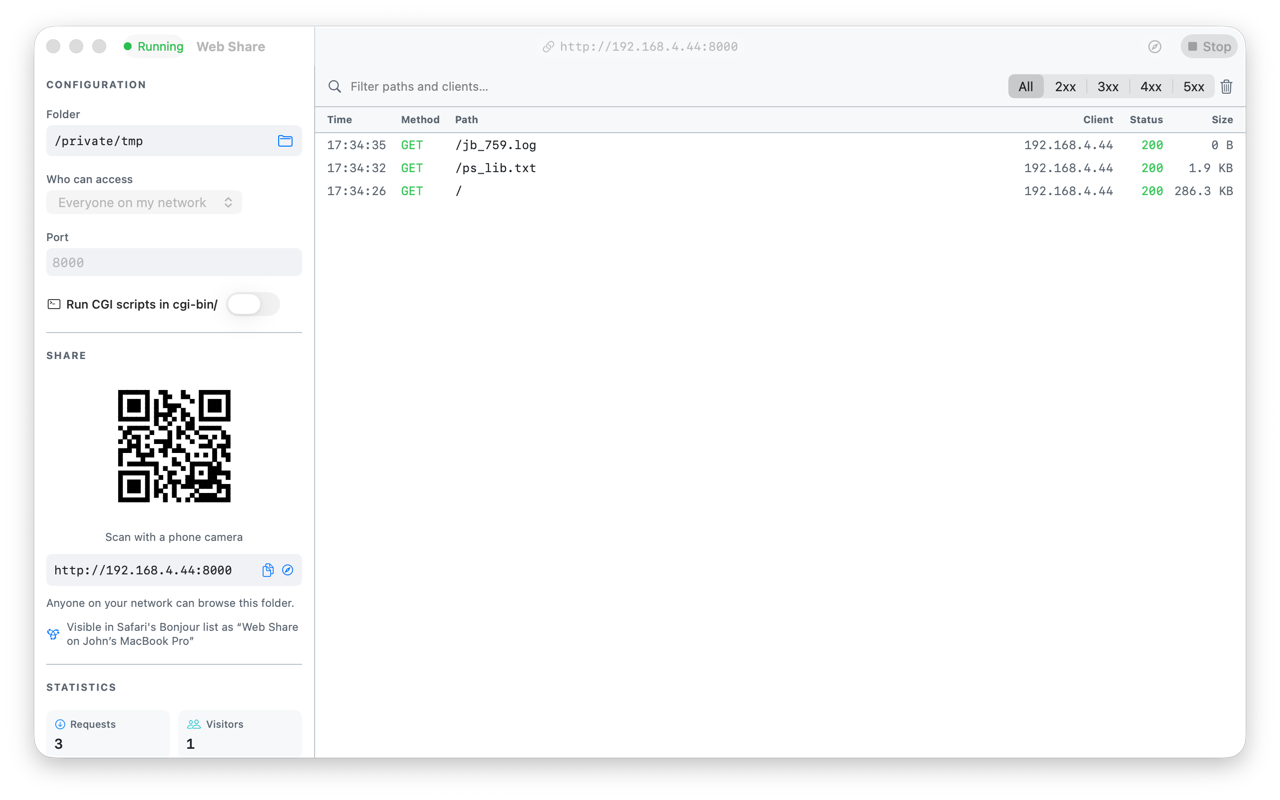The width and height of the screenshot is (1280, 800).
Task: Click Visitors statistic card showing 1
Action: pyautogui.click(x=240, y=734)
